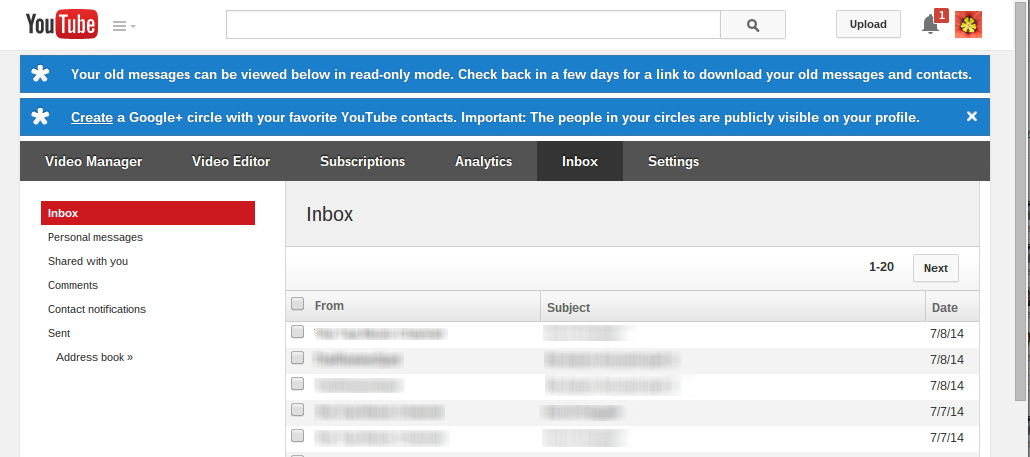Viewport: 1030px width, 457px height.
Task: Open the Analytics tab
Action: coord(483,161)
